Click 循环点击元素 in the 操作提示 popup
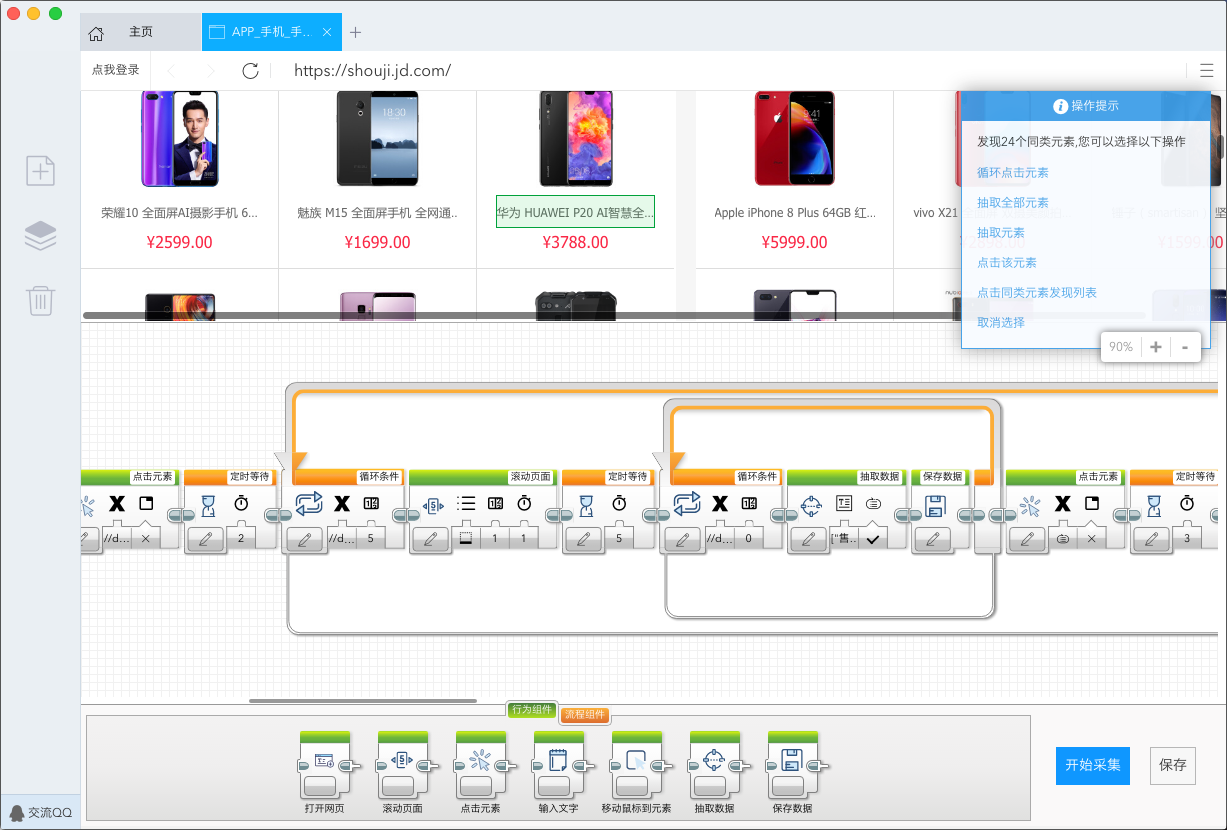1227x830 pixels. click(x=1013, y=173)
